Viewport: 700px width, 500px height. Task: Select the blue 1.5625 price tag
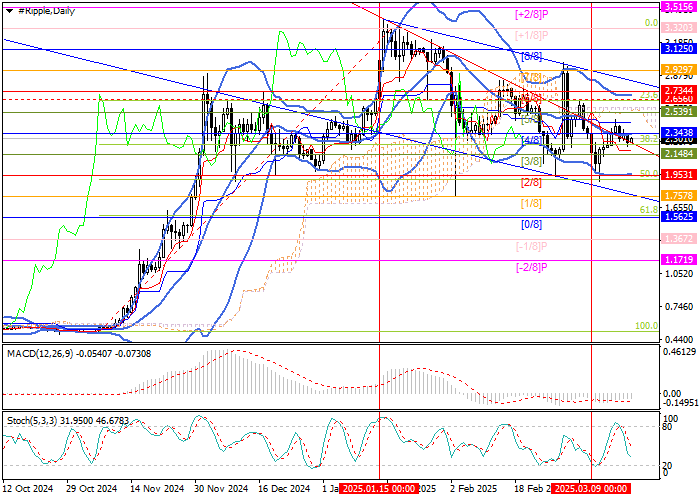pos(679,217)
